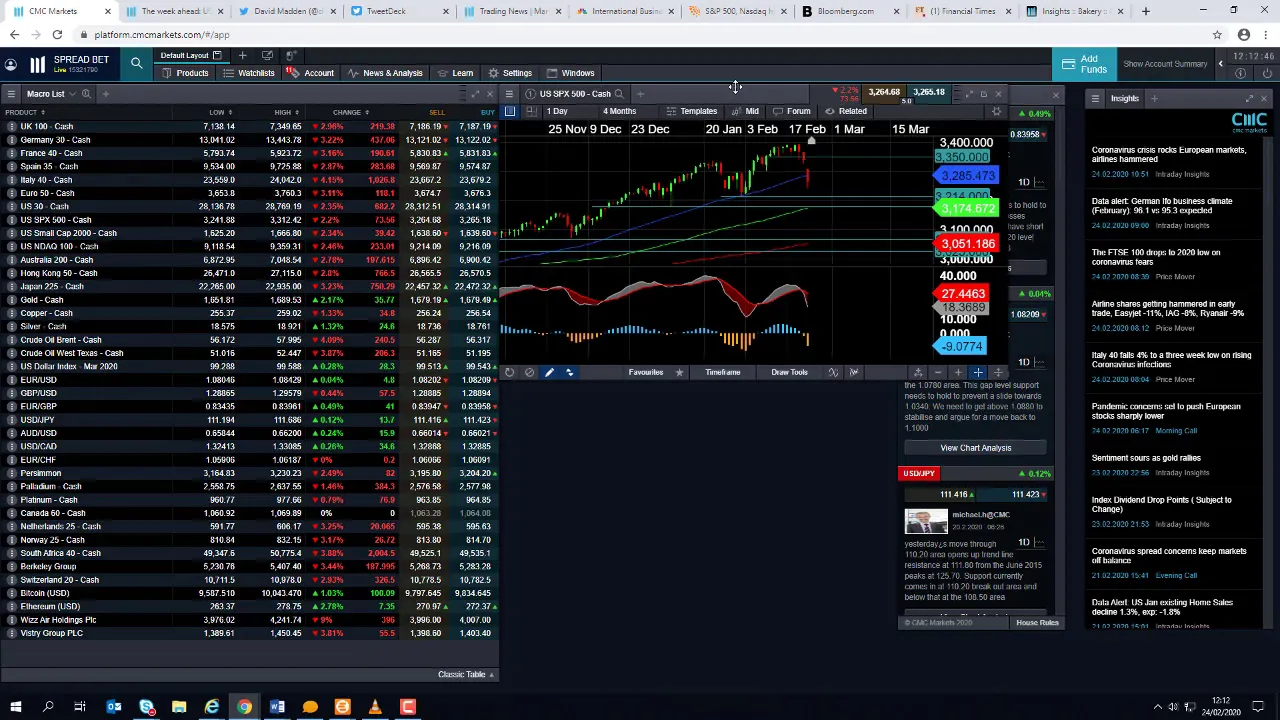1280x720 pixels.
Task: Open Insights panel hamburger menu
Action: (x=1095, y=98)
